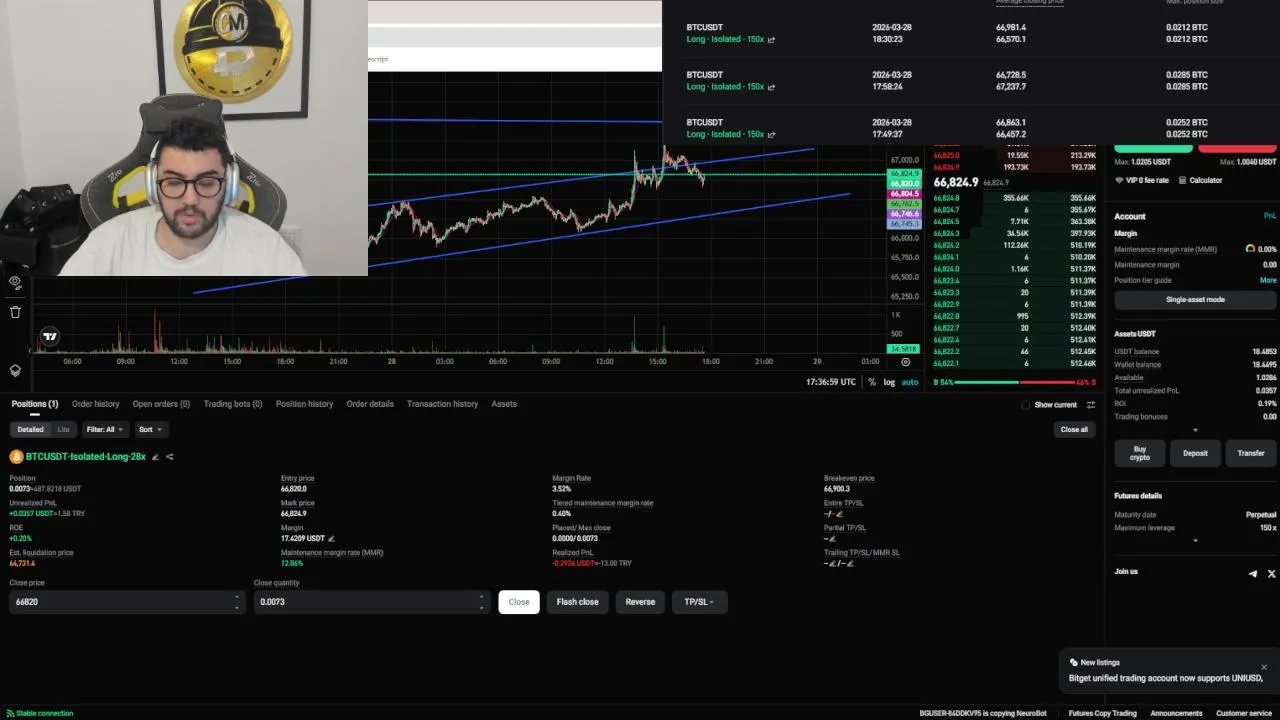Open the Sort dropdown
Screen dimensions: 1280x720
tap(150, 429)
